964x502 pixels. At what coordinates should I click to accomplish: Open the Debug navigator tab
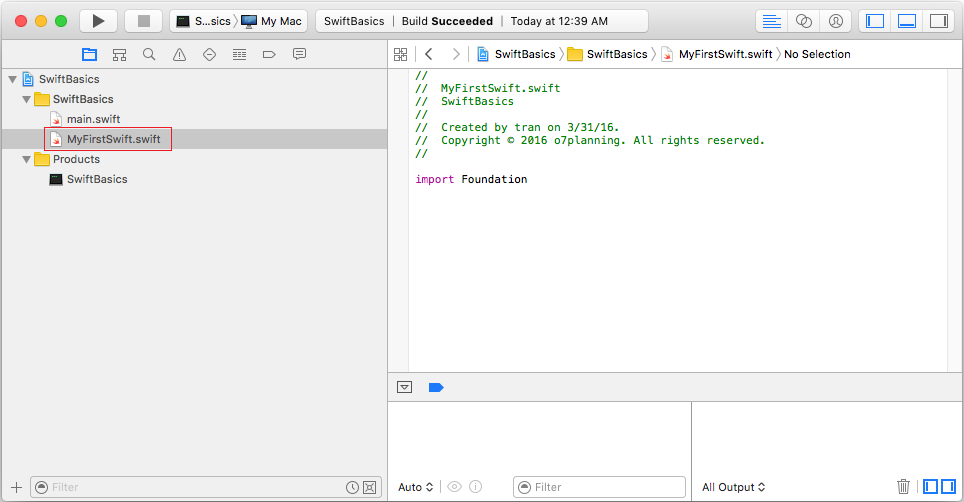pyautogui.click(x=239, y=55)
